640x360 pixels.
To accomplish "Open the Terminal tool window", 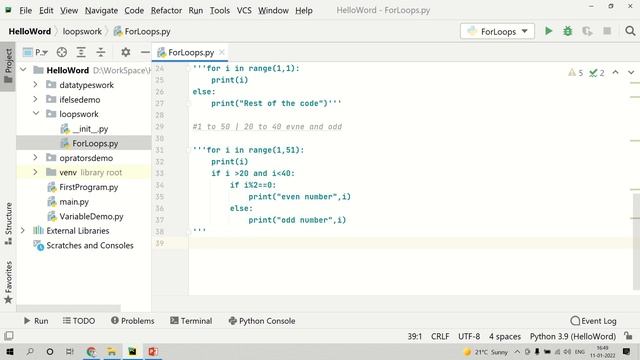I will (x=191, y=321).
